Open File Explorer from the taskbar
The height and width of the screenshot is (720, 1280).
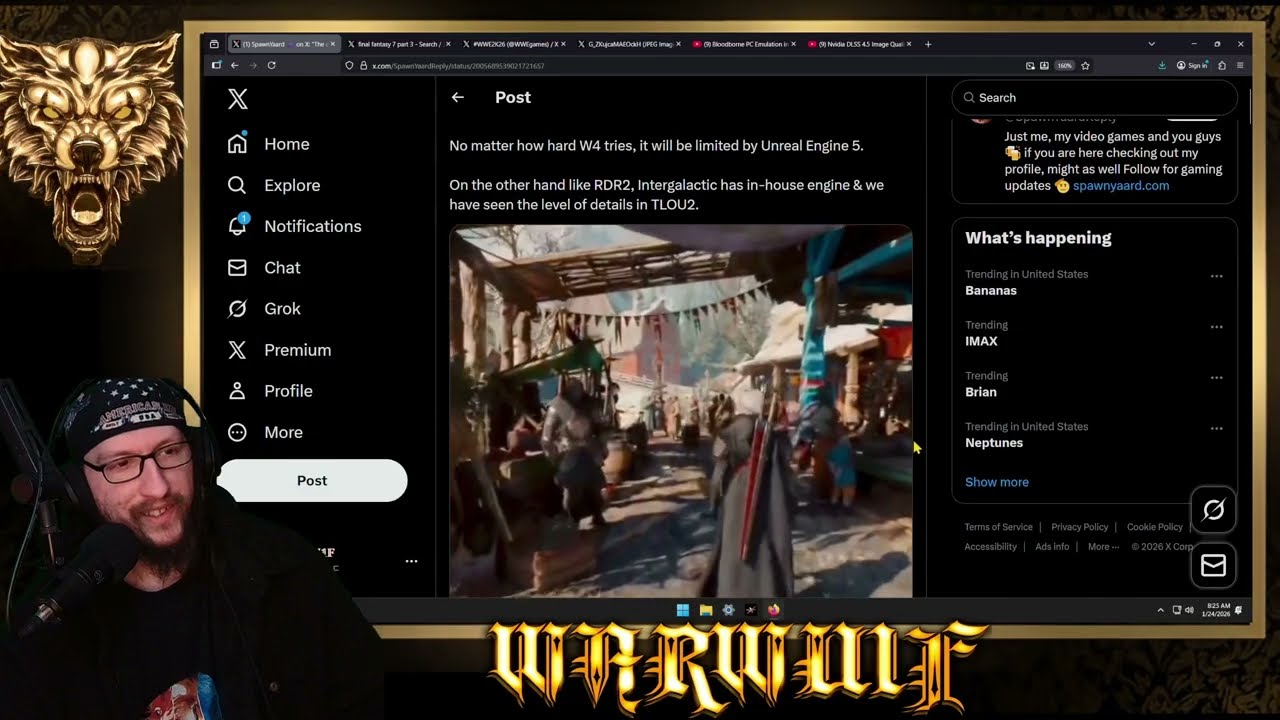coord(705,610)
